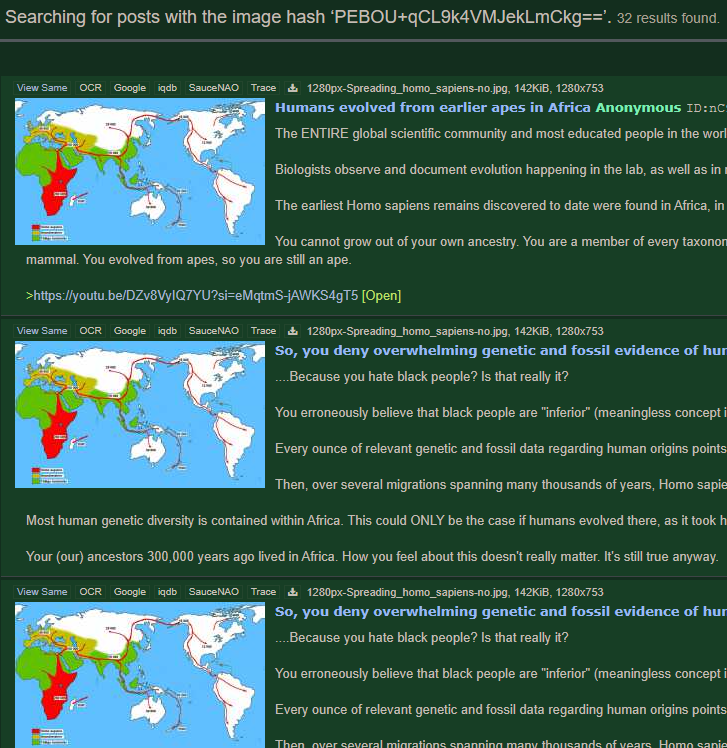Viewport: 727px width, 748px height.
Task: Open second post's image file name link
Action: (407, 331)
